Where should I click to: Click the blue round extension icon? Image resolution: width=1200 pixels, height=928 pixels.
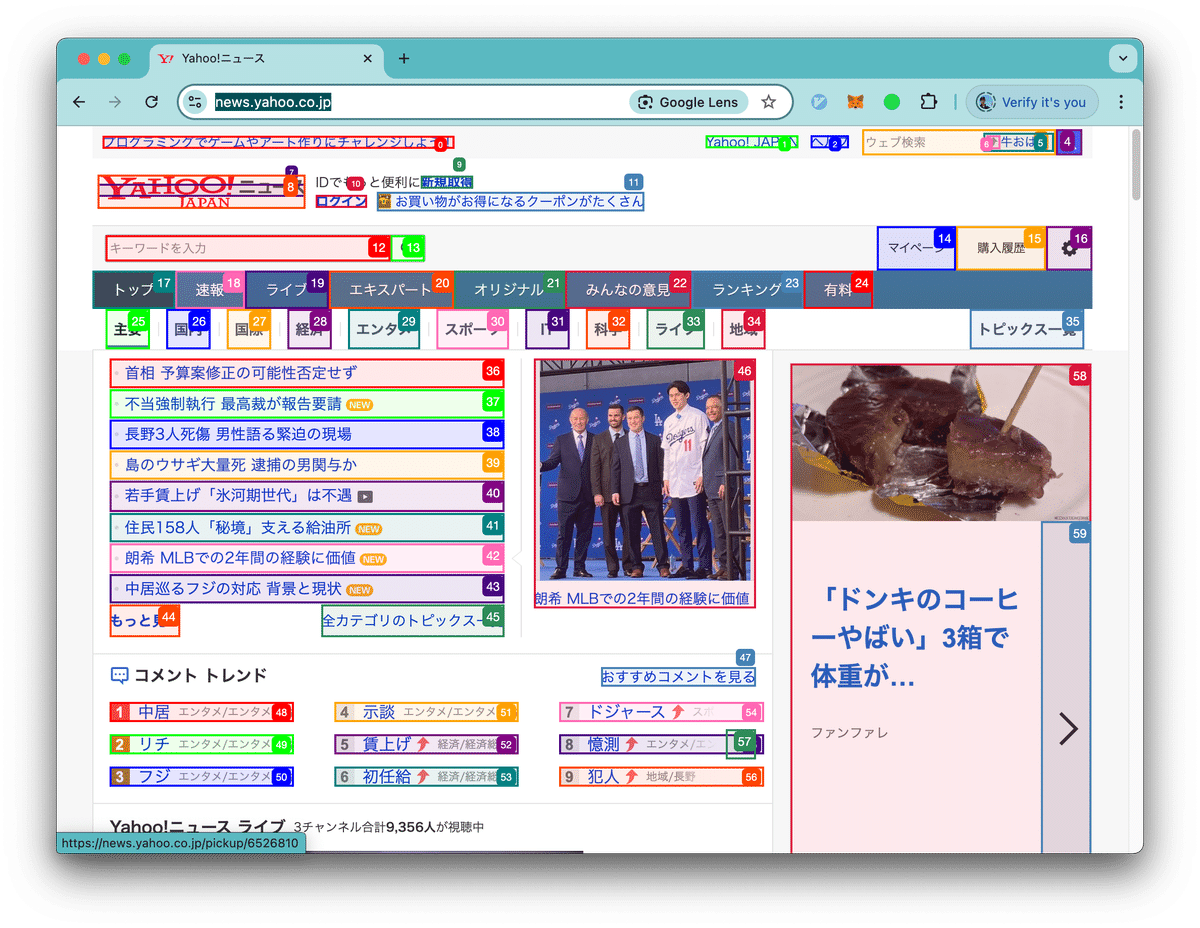[819, 102]
